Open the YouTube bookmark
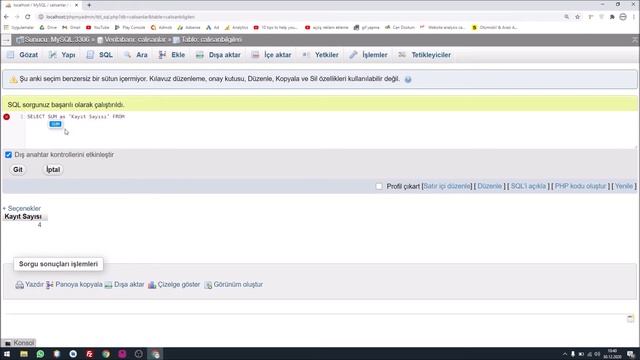 click(98, 27)
